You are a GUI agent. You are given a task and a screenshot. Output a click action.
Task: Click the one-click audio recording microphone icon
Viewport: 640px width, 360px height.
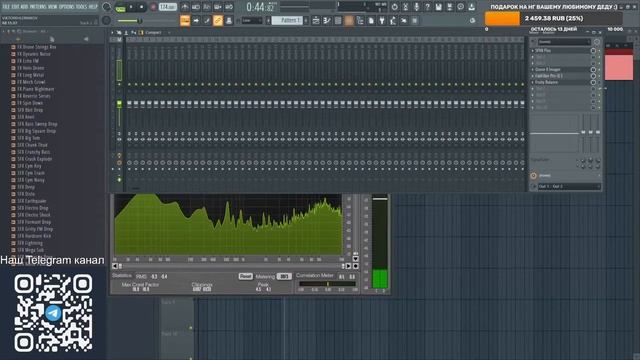(x=416, y=7)
